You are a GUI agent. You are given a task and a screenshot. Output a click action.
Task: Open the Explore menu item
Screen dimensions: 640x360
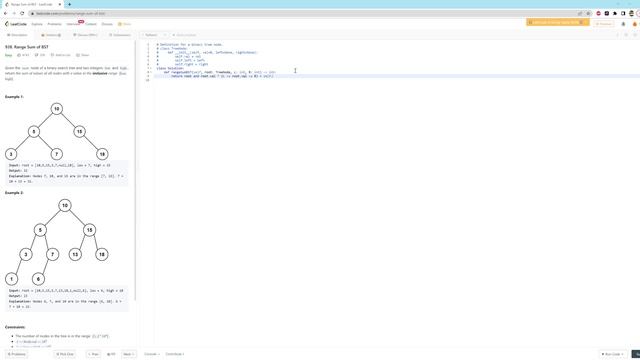[37, 24]
